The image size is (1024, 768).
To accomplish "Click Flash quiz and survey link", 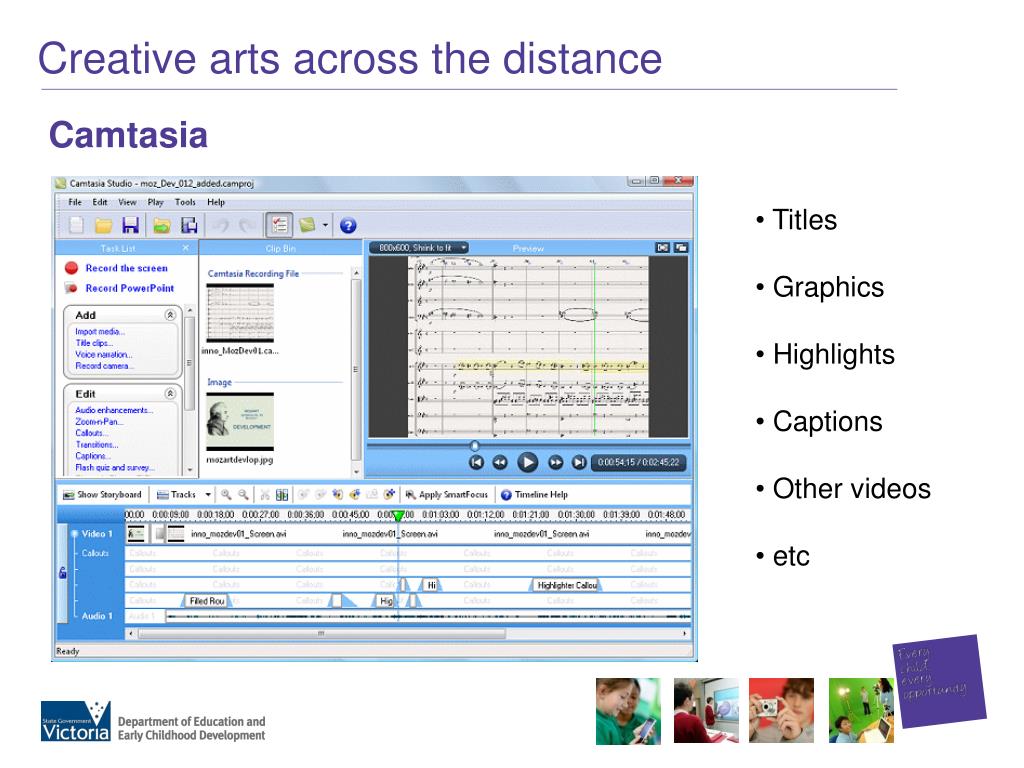I will [x=115, y=468].
